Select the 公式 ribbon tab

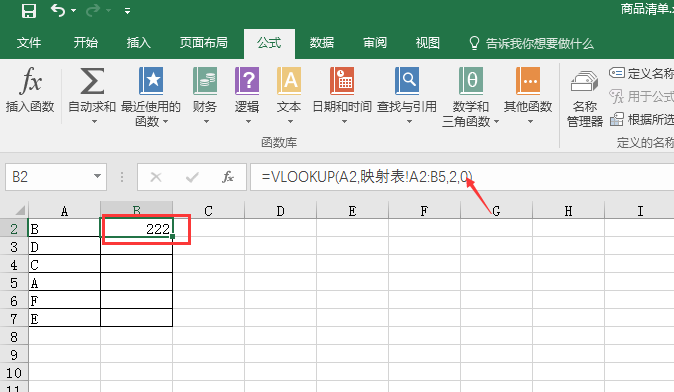[269, 43]
